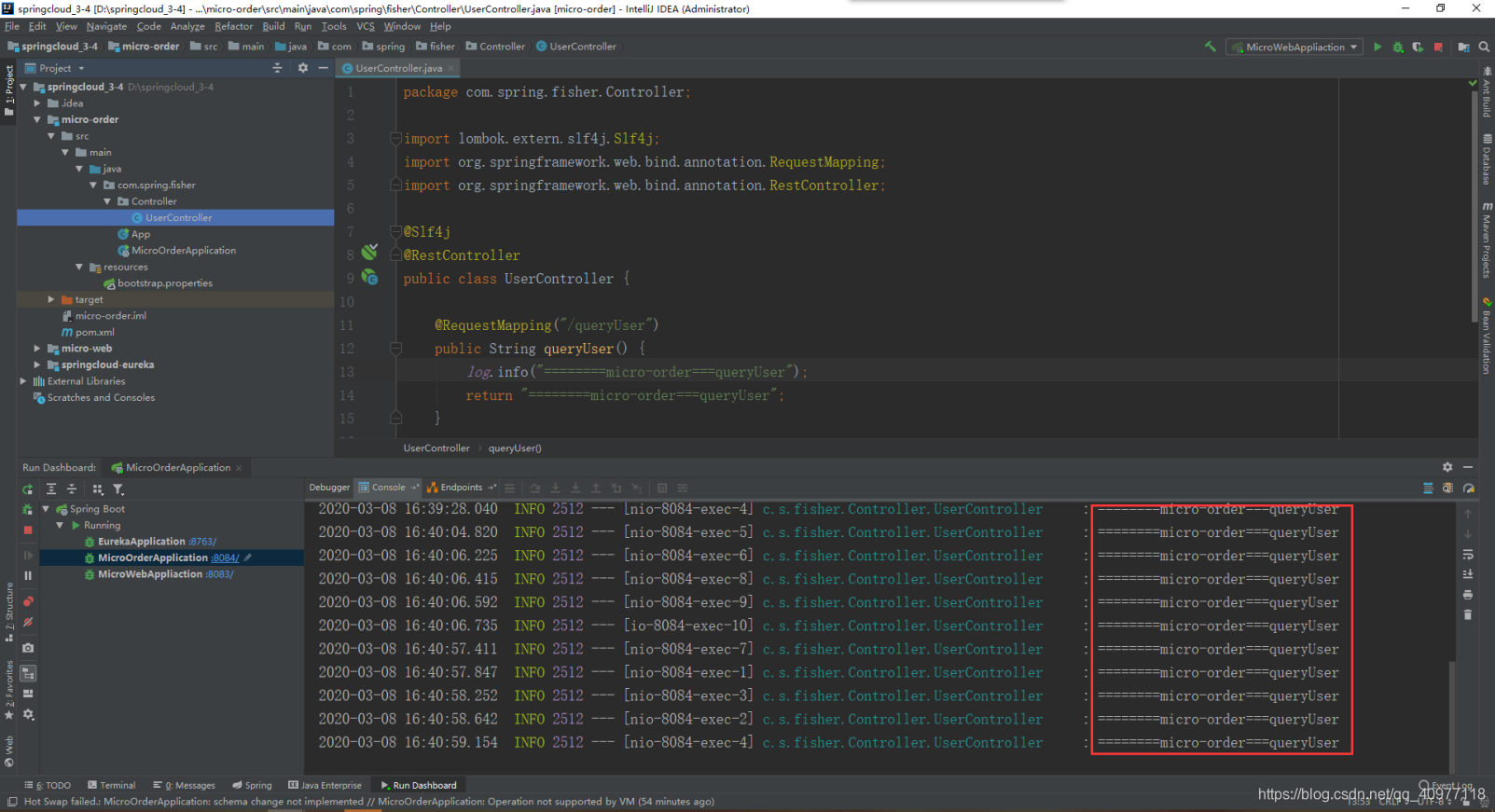The image size is (1495, 812).
Task: Open the 8084 link of MicroOrderApplication
Action: [225, 558]
